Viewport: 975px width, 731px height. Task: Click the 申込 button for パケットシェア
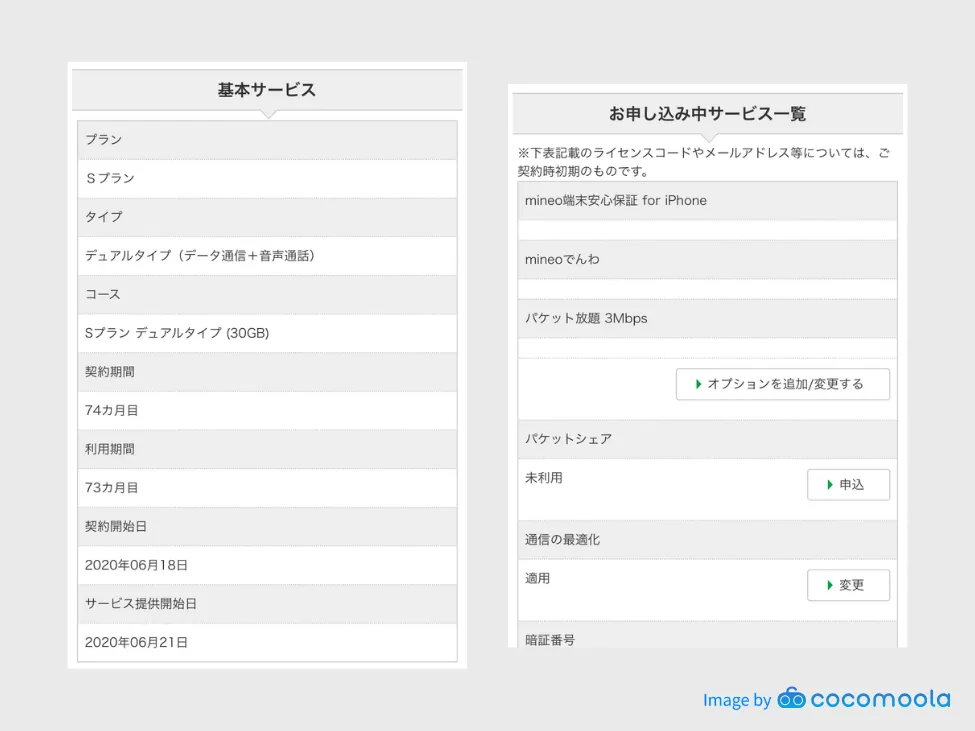(x=848, y=484)
